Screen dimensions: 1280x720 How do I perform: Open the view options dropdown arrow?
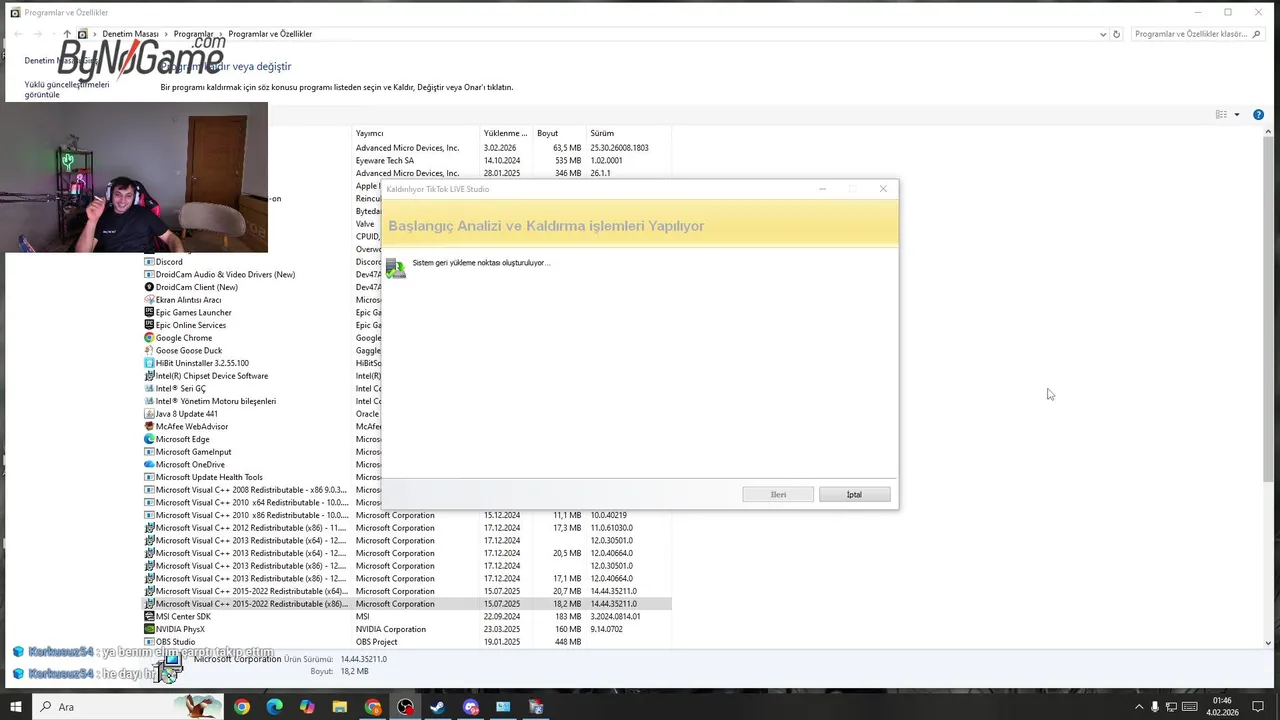[x=1237, y=115]
